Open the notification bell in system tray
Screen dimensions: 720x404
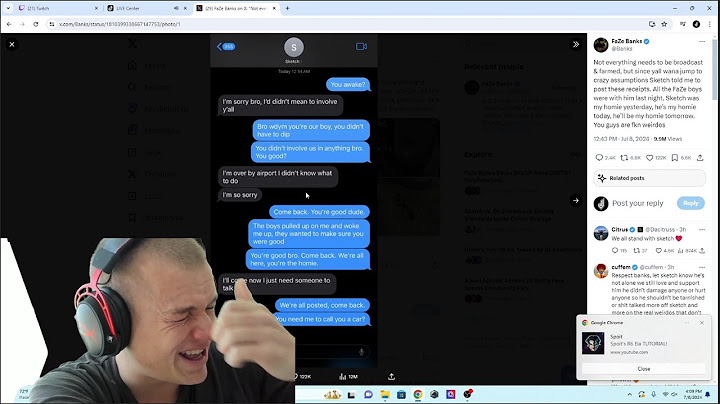tap(708, 394)
